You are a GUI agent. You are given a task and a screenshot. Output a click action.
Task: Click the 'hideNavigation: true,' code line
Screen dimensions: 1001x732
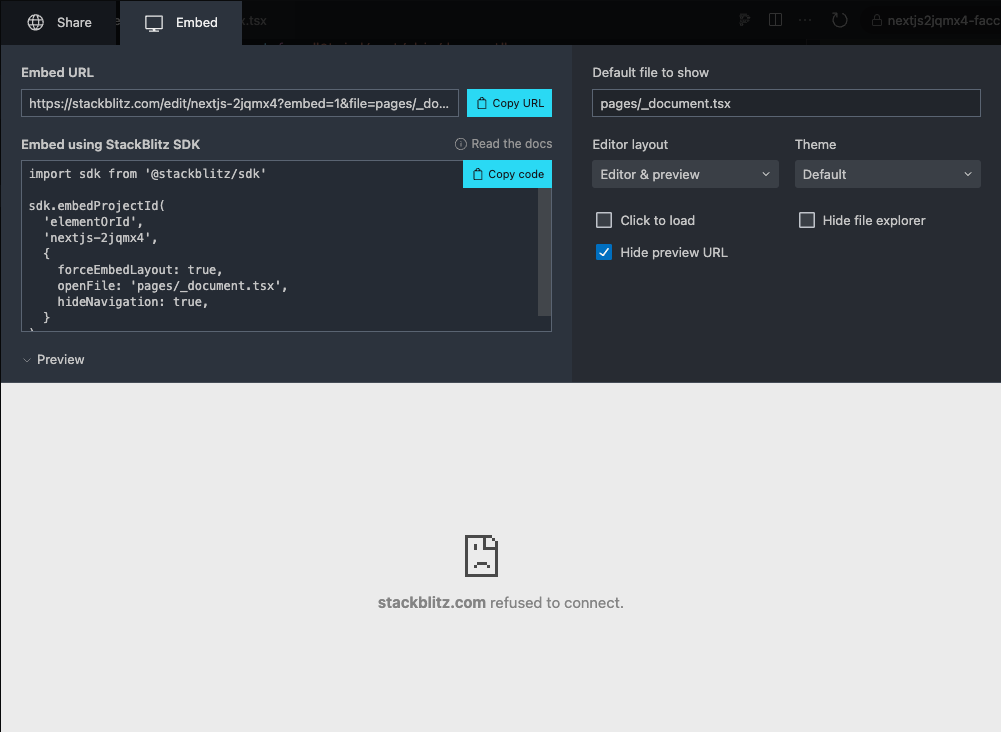pos(133,302)
